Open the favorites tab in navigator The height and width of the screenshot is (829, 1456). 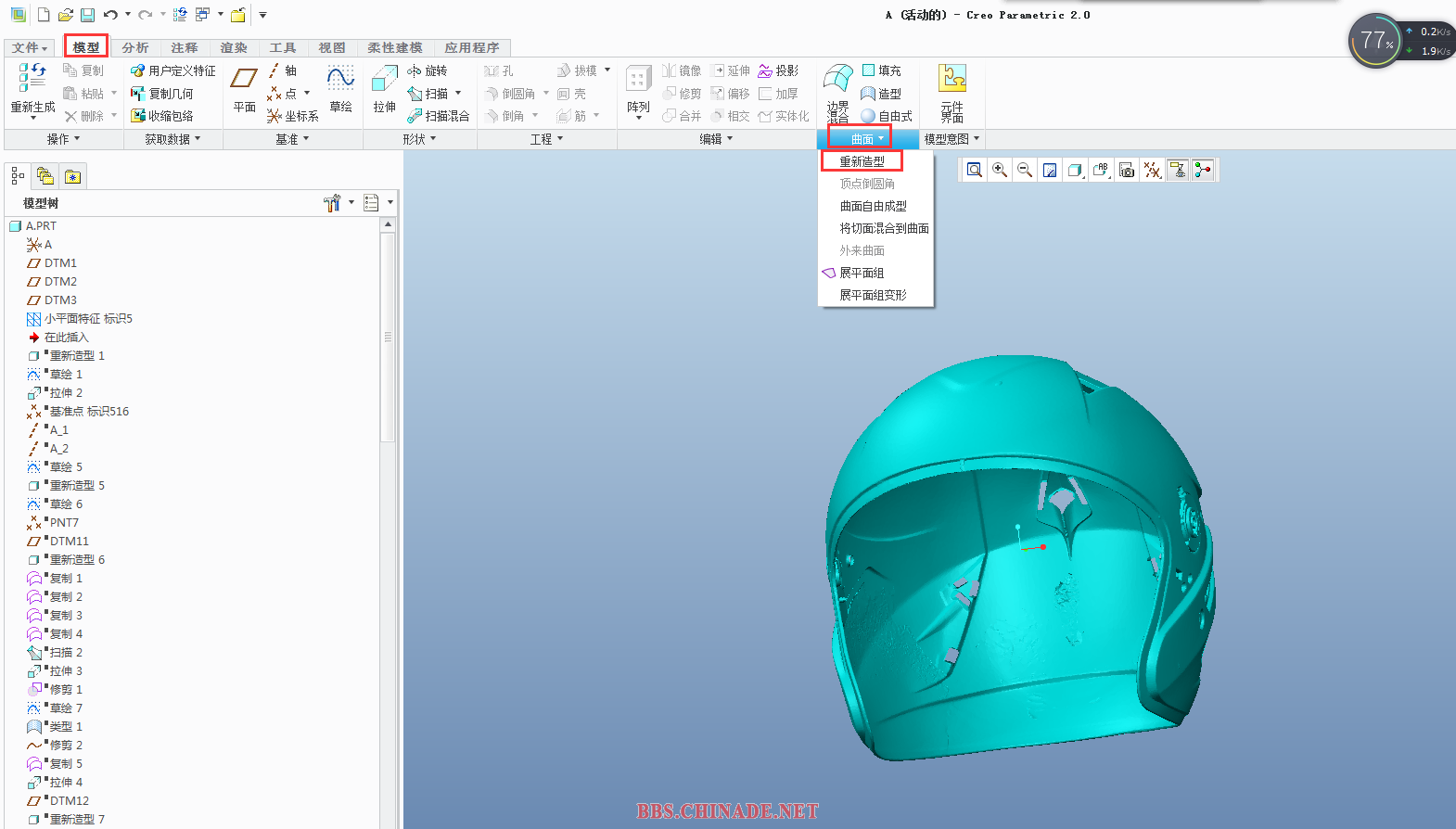[72, 176]
